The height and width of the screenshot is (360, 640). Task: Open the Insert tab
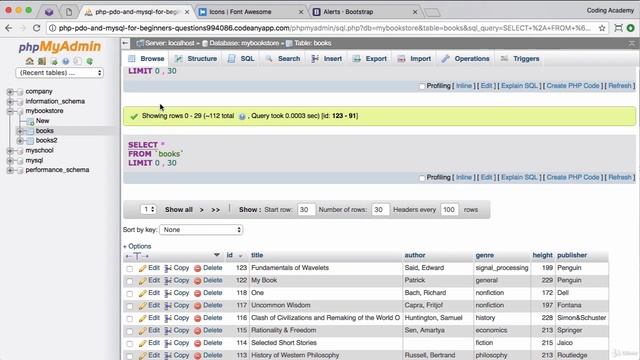pos(327,59)
